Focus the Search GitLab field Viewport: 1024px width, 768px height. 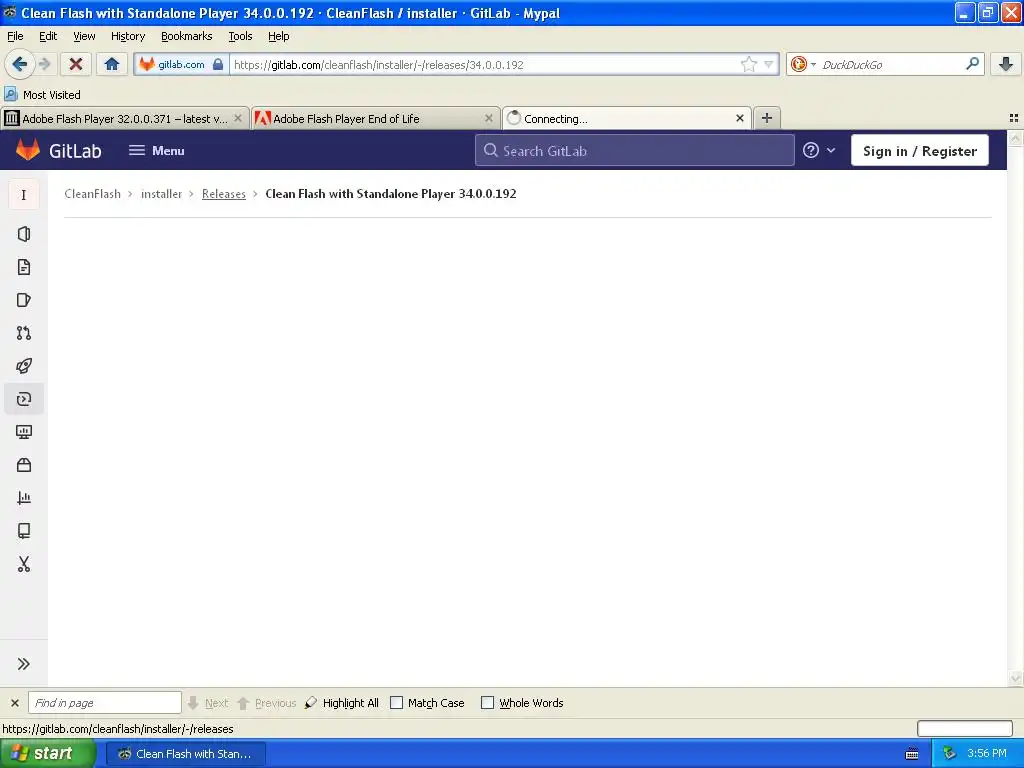pos(634,150)
